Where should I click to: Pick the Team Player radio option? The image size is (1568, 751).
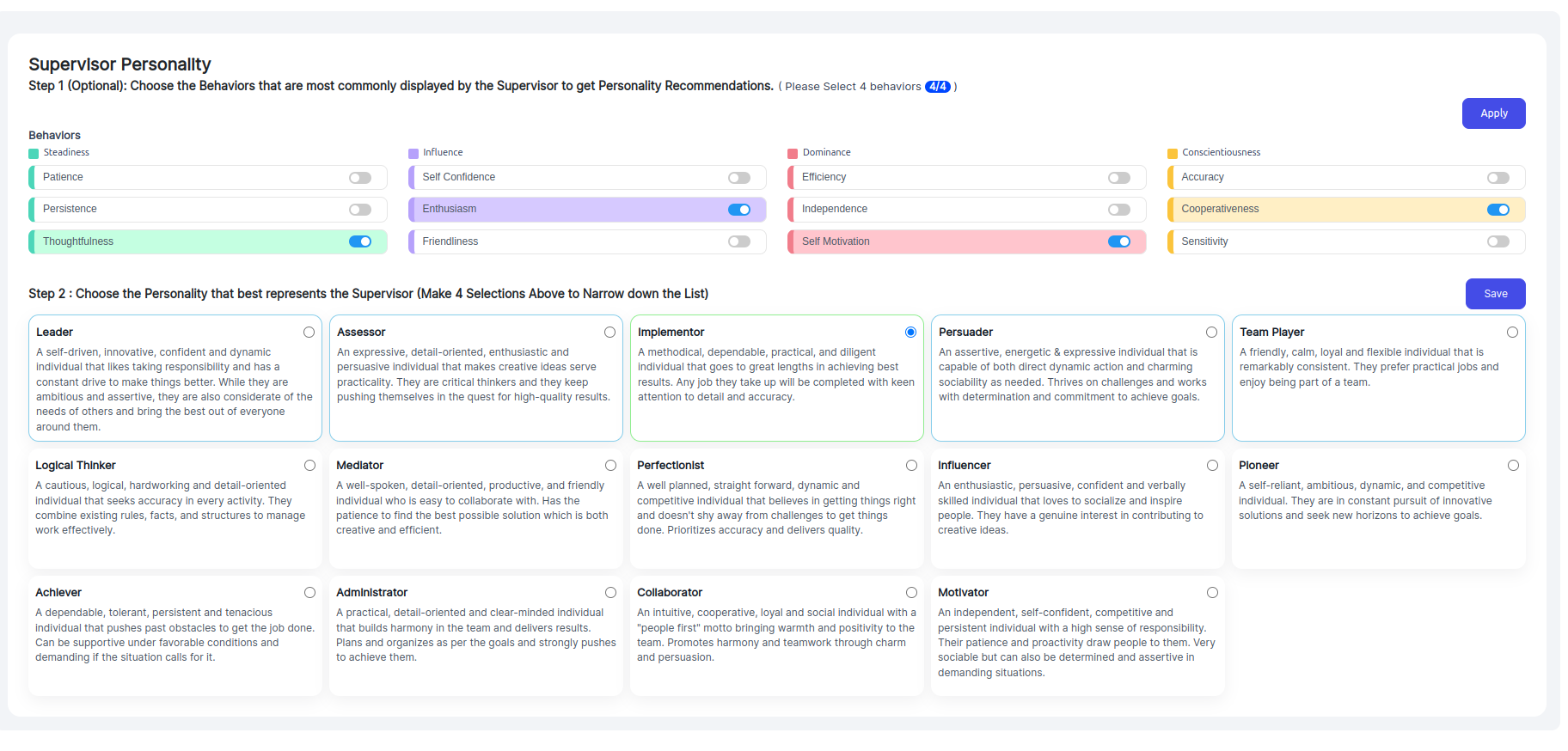pyautogui.click(x=1512, y=333)
